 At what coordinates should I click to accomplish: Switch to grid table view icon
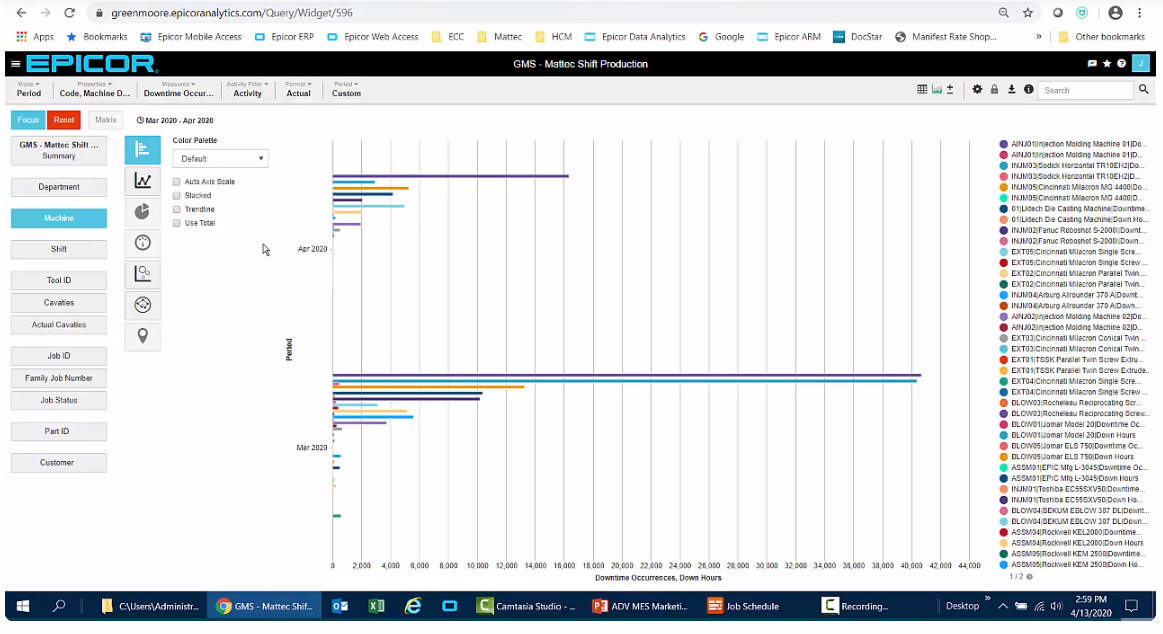point(922,89)
